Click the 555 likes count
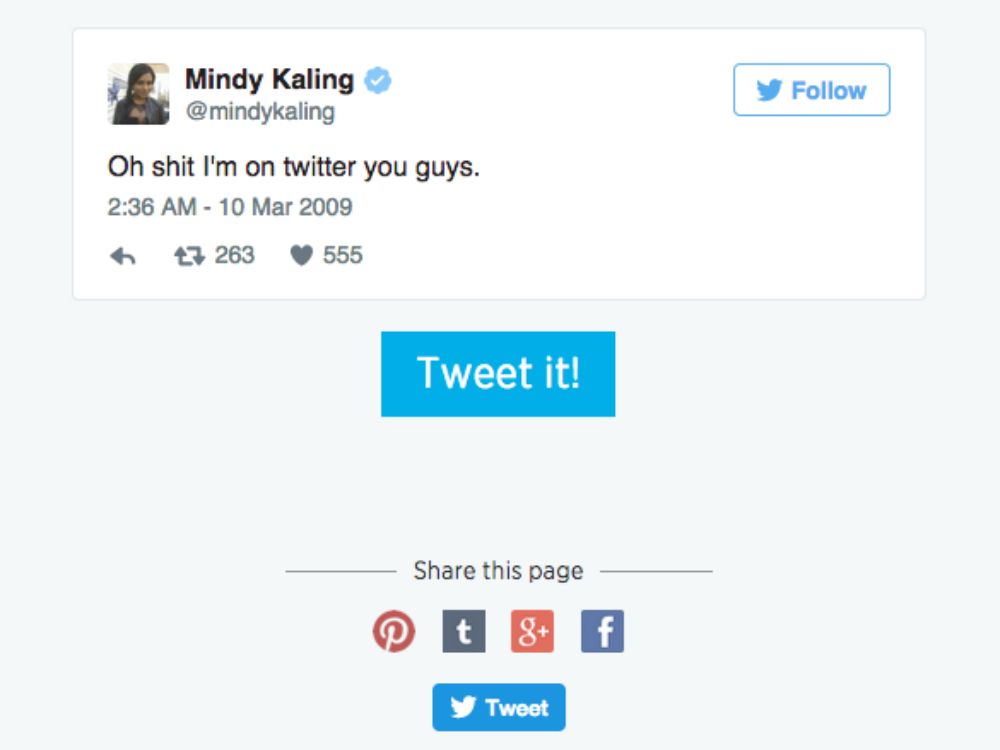 [x=342, y=256]
